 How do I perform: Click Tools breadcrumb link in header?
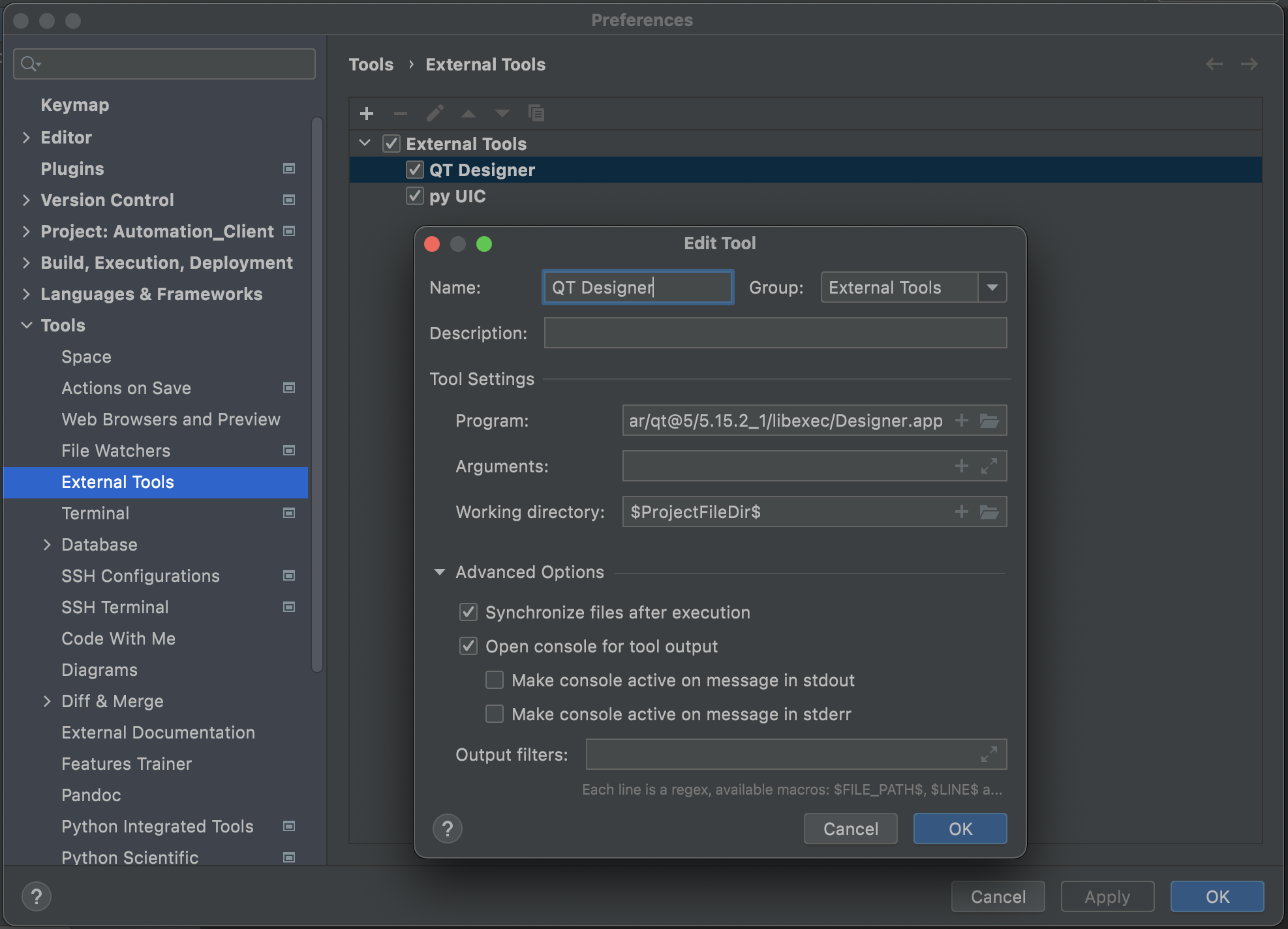371,64
